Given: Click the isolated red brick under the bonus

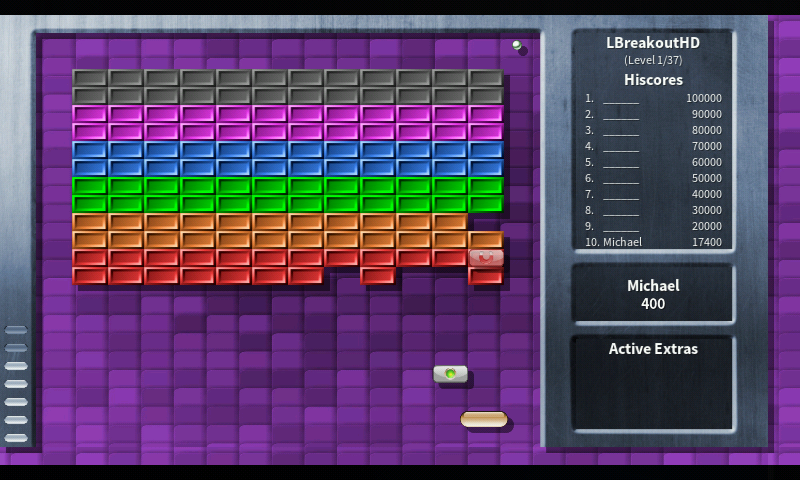Looking at the screenshot, I should click(486, 276).
